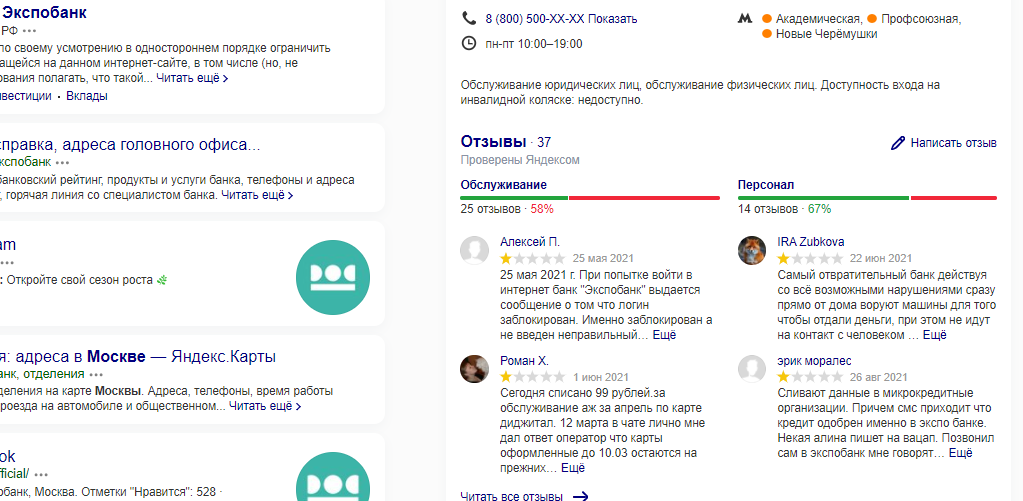This screenshot has width=1023, height=501.
Task: Expand Алексей П. review with Ещё
Action: tap(664, 335)
